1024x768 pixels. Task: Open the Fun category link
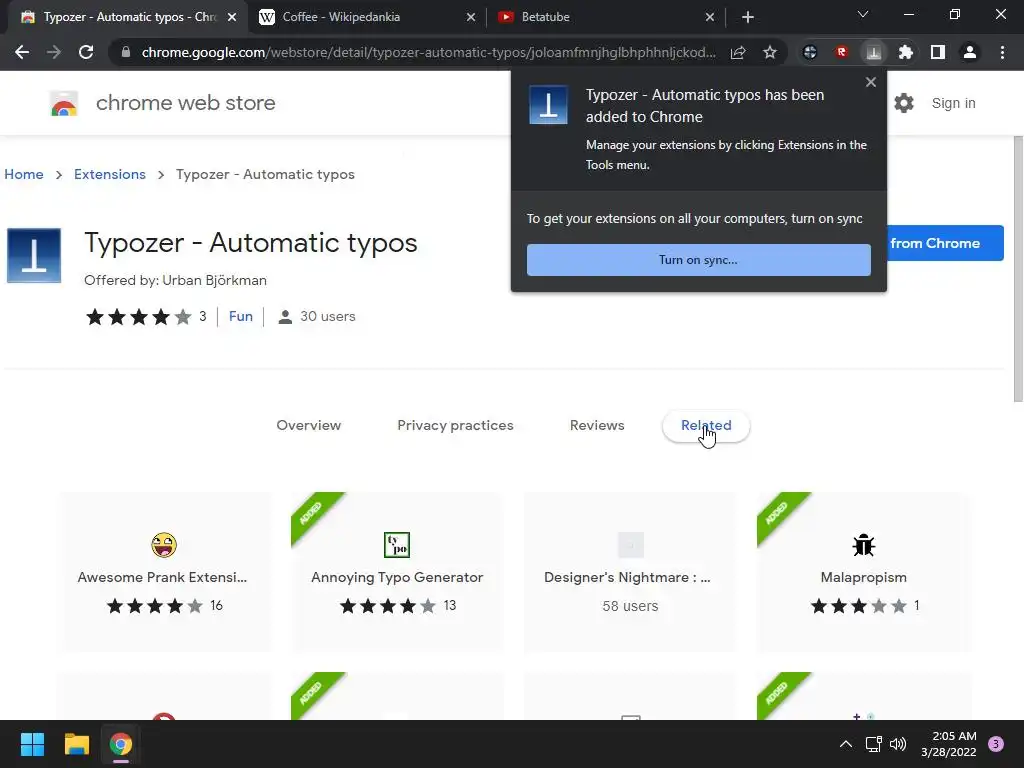240,316
